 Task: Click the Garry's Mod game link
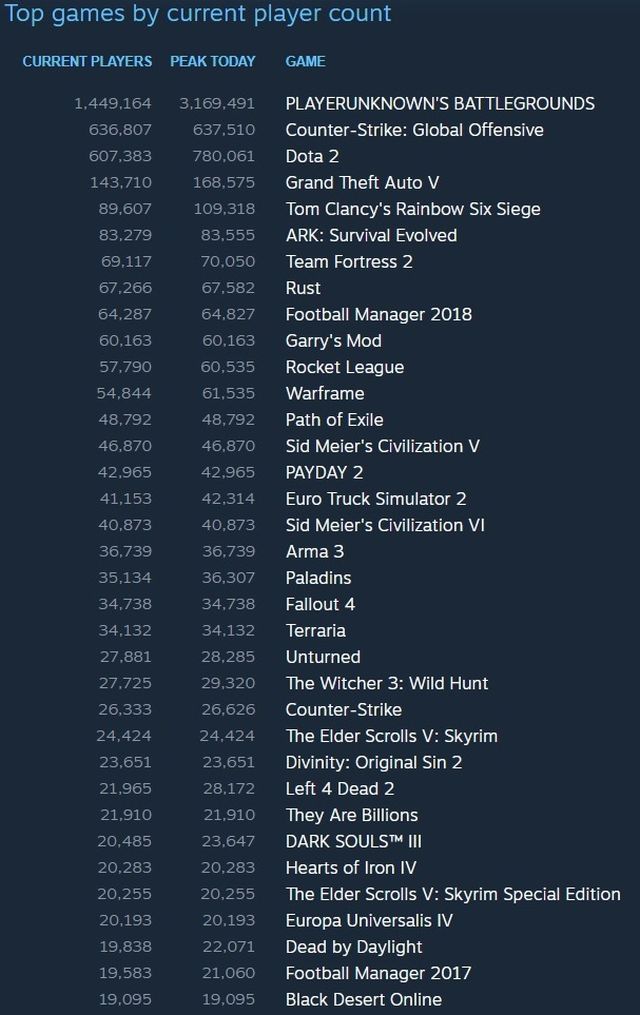point(333,340)
